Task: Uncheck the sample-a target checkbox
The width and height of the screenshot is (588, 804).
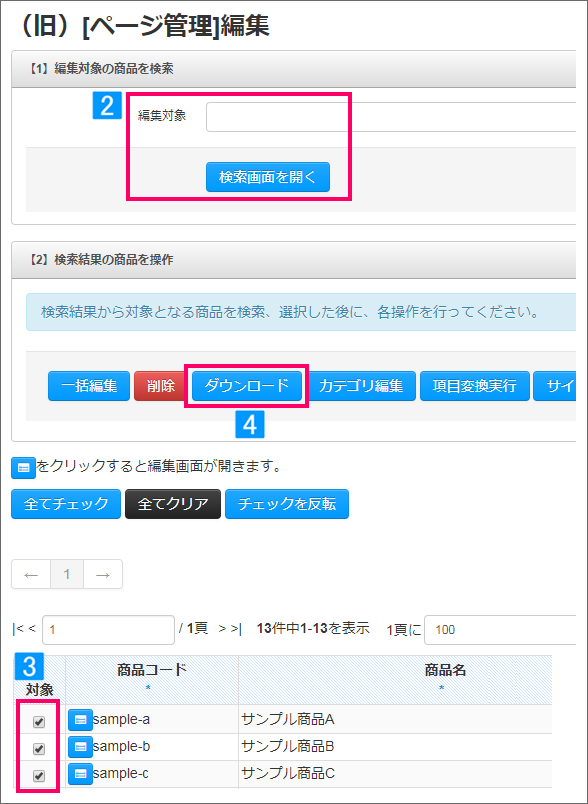Action: coord(38,722)
